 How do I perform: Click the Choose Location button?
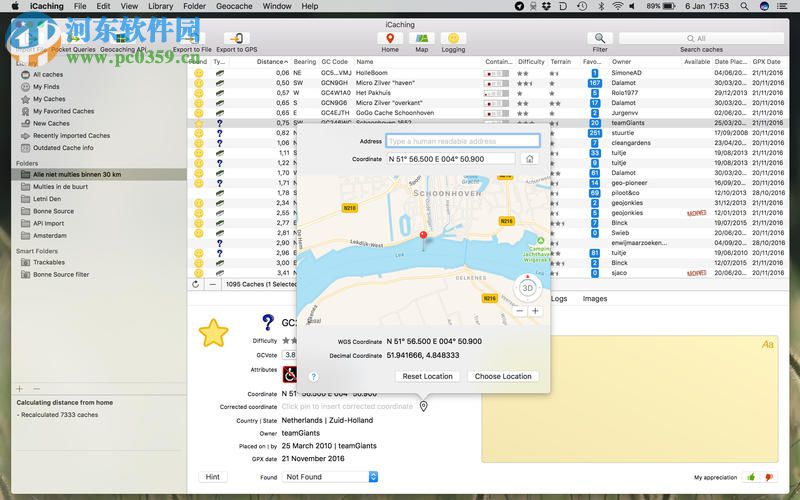coord(503,376)
